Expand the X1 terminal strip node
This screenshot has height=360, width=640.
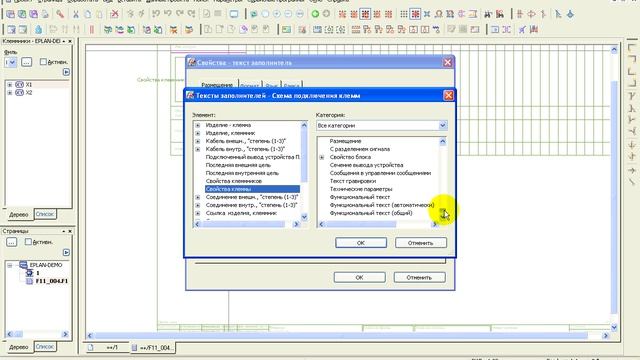tap(9, 84)
